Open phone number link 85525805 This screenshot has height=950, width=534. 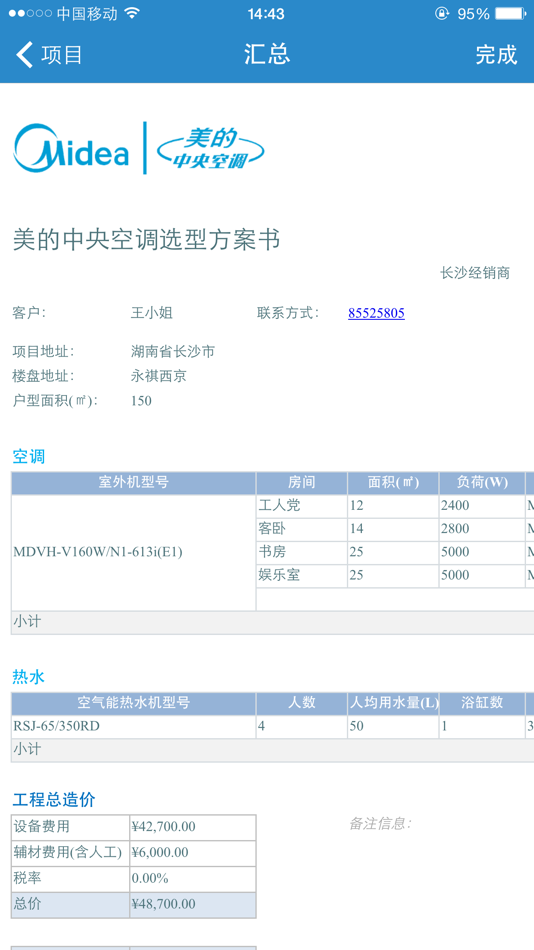[x=376, y=313]
